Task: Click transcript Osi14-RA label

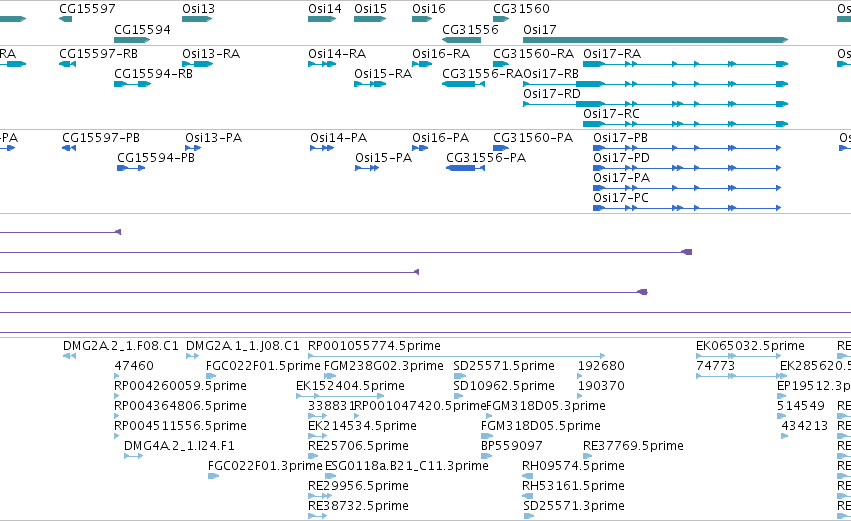Action: [x=336, y=54]
